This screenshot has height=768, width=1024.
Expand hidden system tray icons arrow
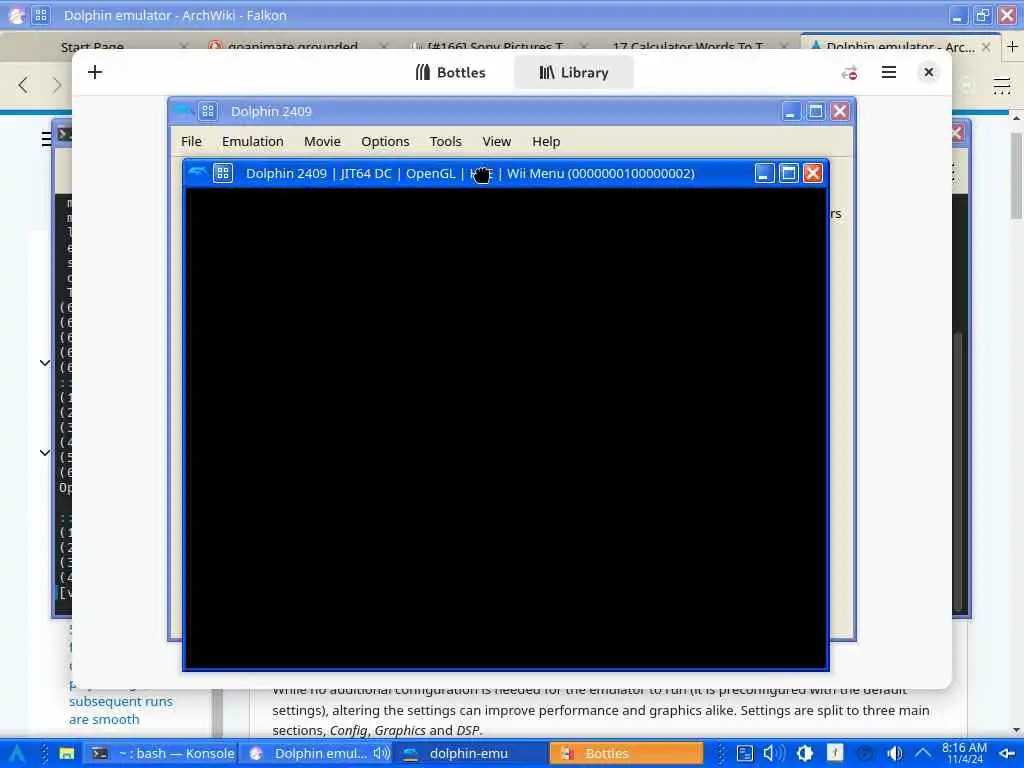tap(923, 753)
